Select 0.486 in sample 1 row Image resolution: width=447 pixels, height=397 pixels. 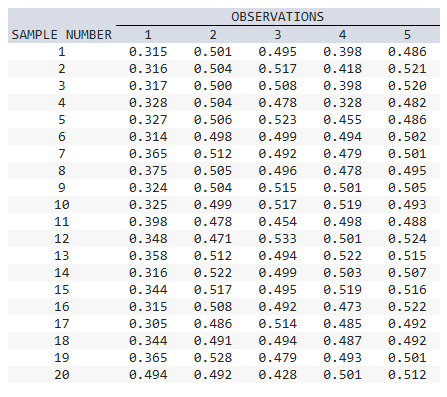pos(407,52)
